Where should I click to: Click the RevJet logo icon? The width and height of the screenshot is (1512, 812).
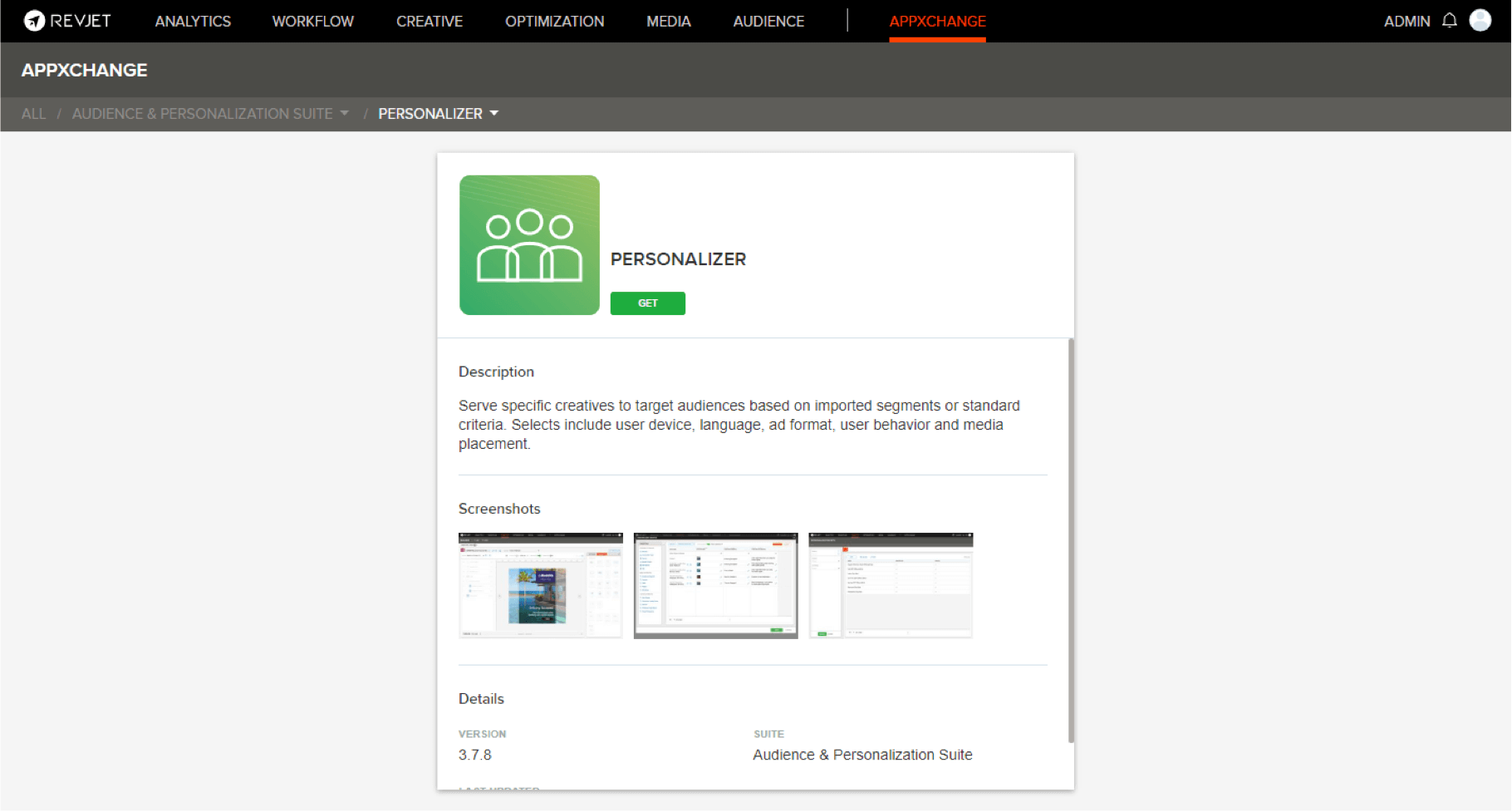34,21
